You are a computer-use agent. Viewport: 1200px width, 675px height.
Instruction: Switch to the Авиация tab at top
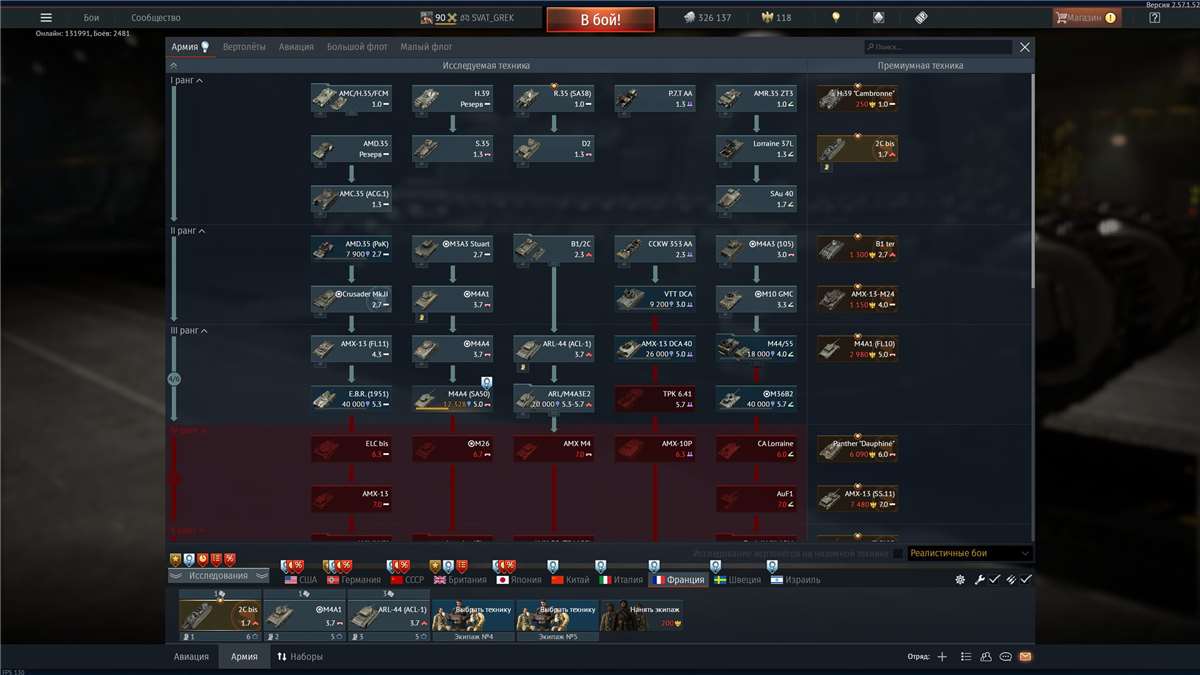[x=297, y=47]
